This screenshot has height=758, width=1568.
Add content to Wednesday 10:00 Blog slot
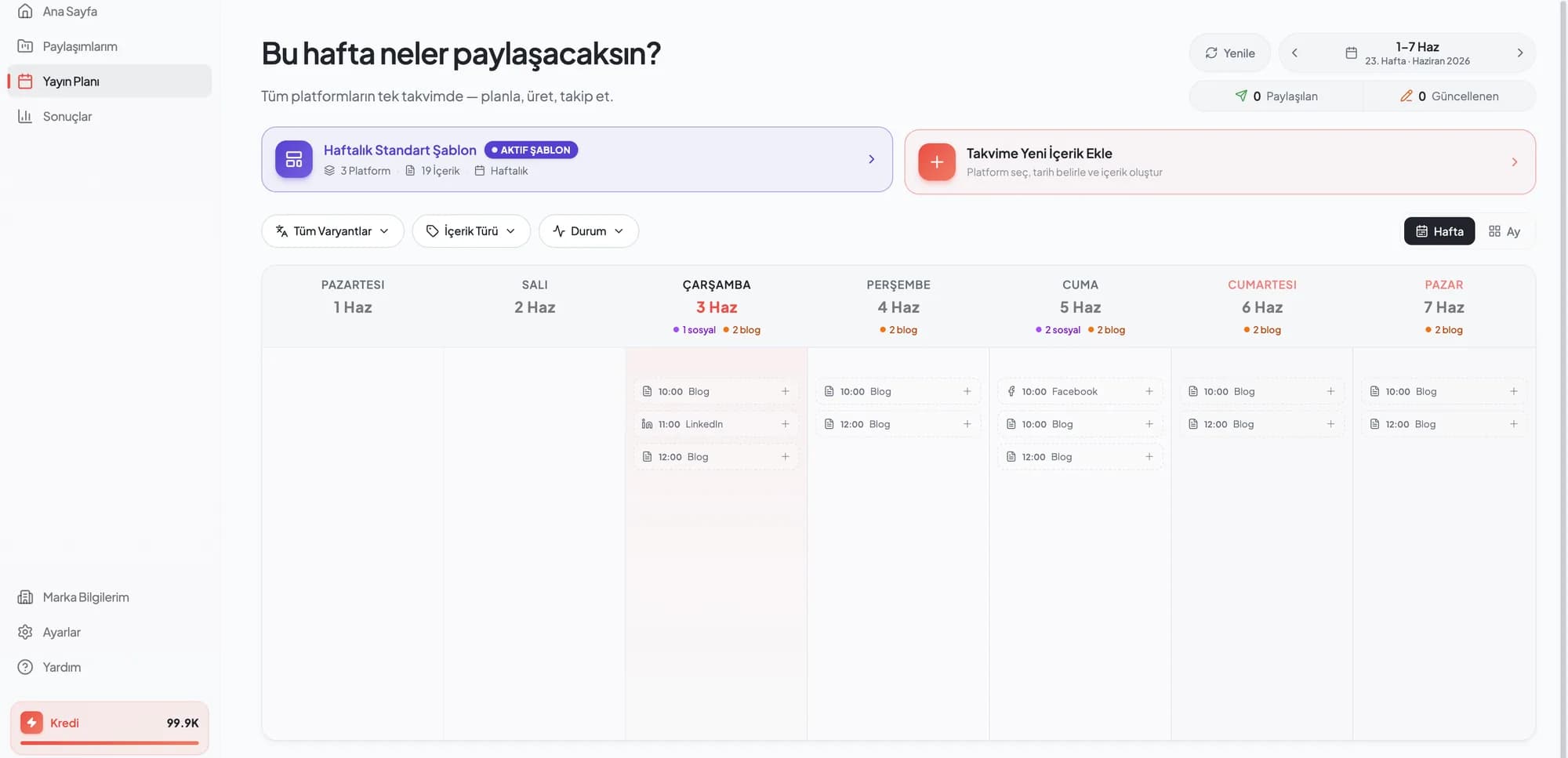click(785, 391)
